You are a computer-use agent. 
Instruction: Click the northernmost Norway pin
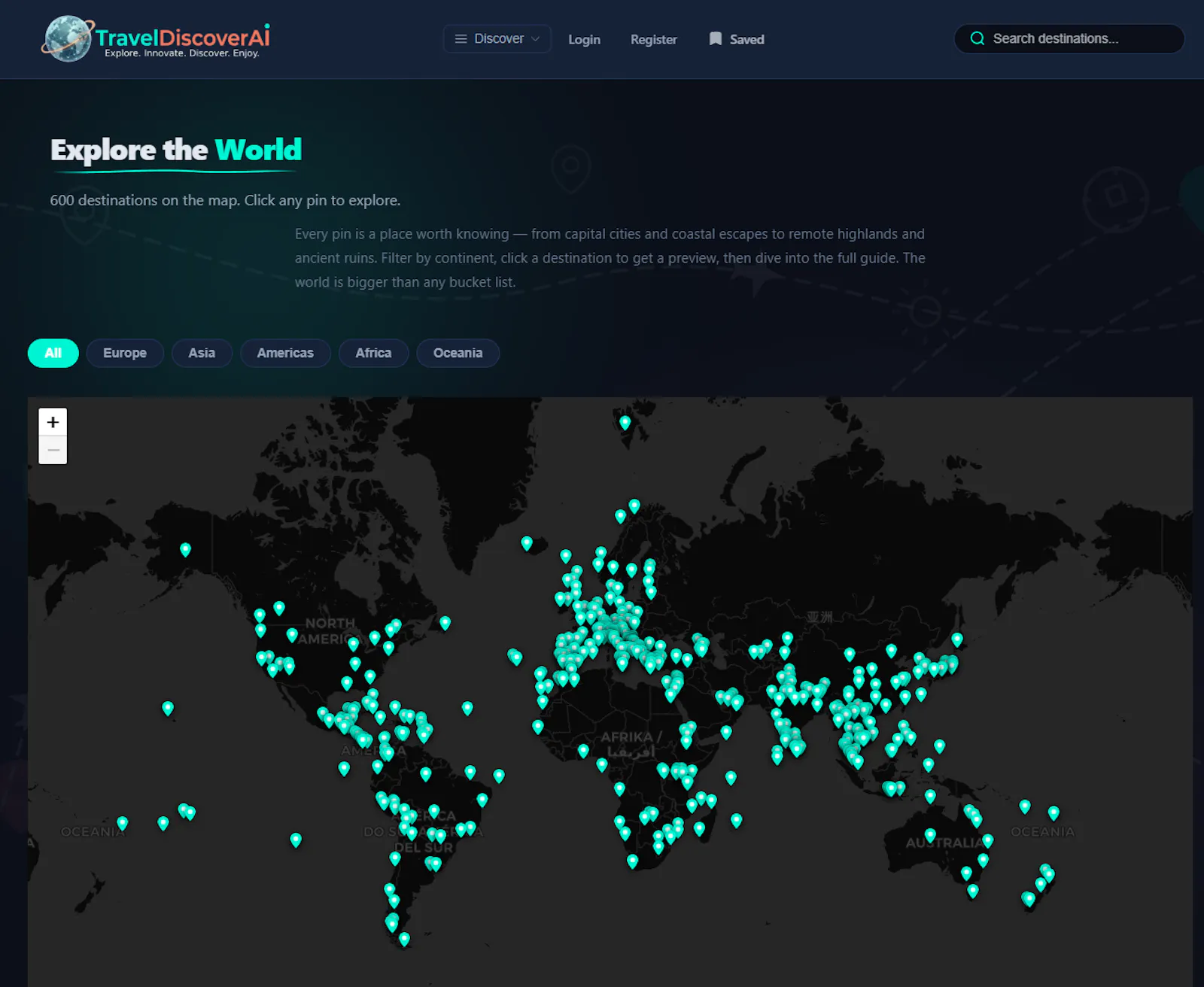(634, 506)
